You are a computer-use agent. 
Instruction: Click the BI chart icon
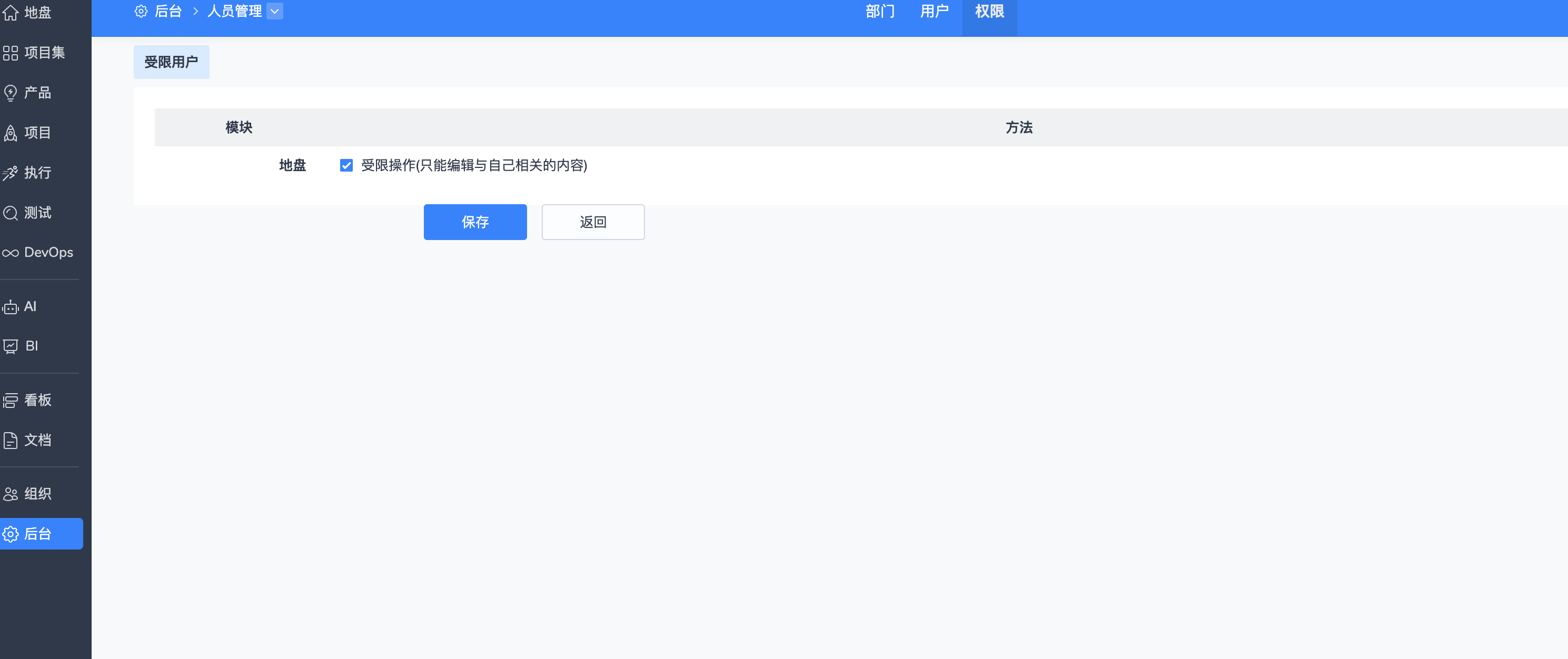(x=11, y=346)
